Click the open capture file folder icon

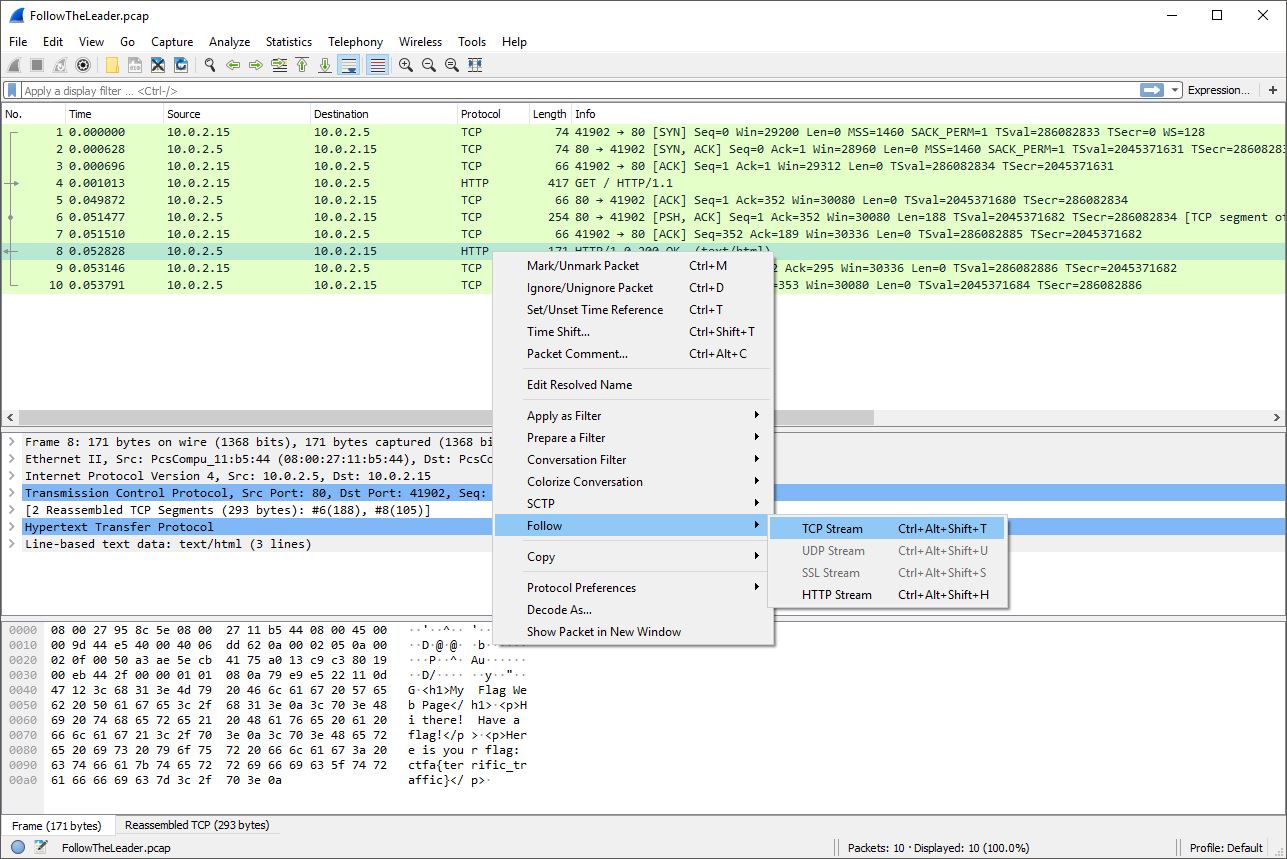pos(112,65)
